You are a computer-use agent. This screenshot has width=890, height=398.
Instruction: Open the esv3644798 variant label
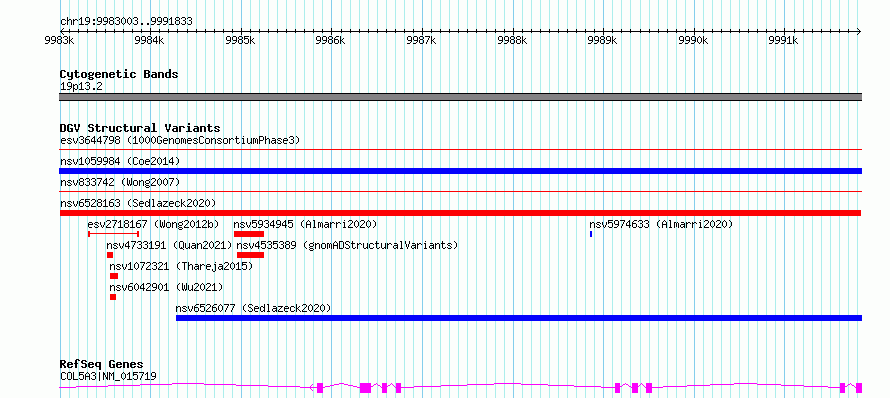coord(179,140)
